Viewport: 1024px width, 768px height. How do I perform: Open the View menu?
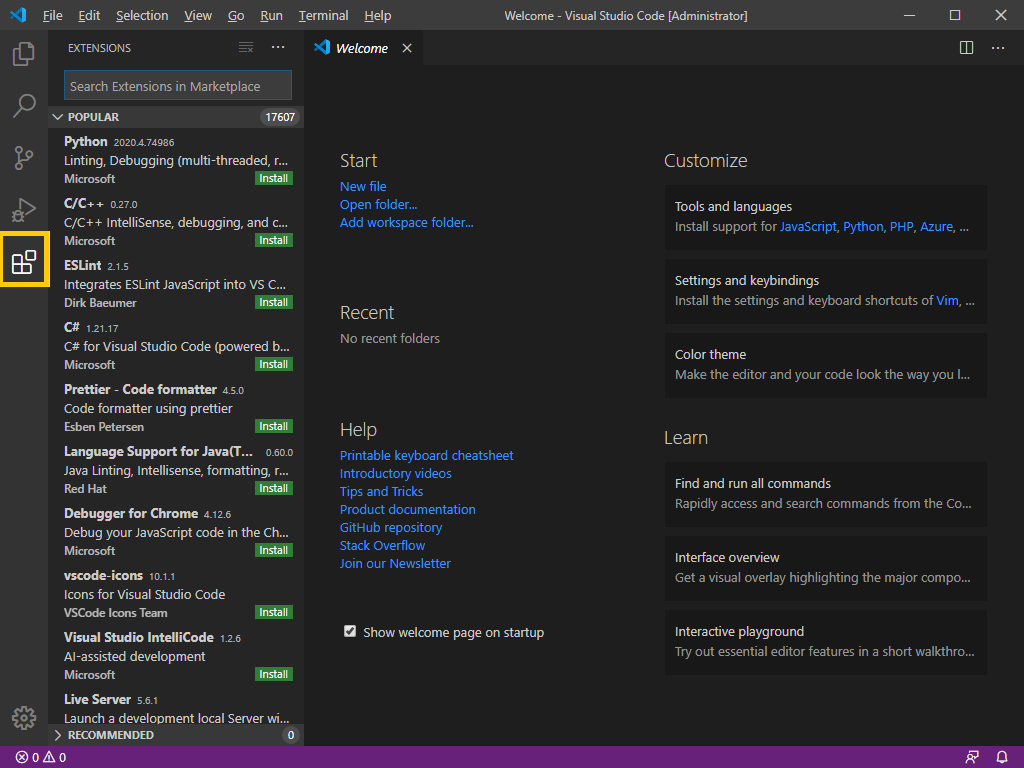198,15
